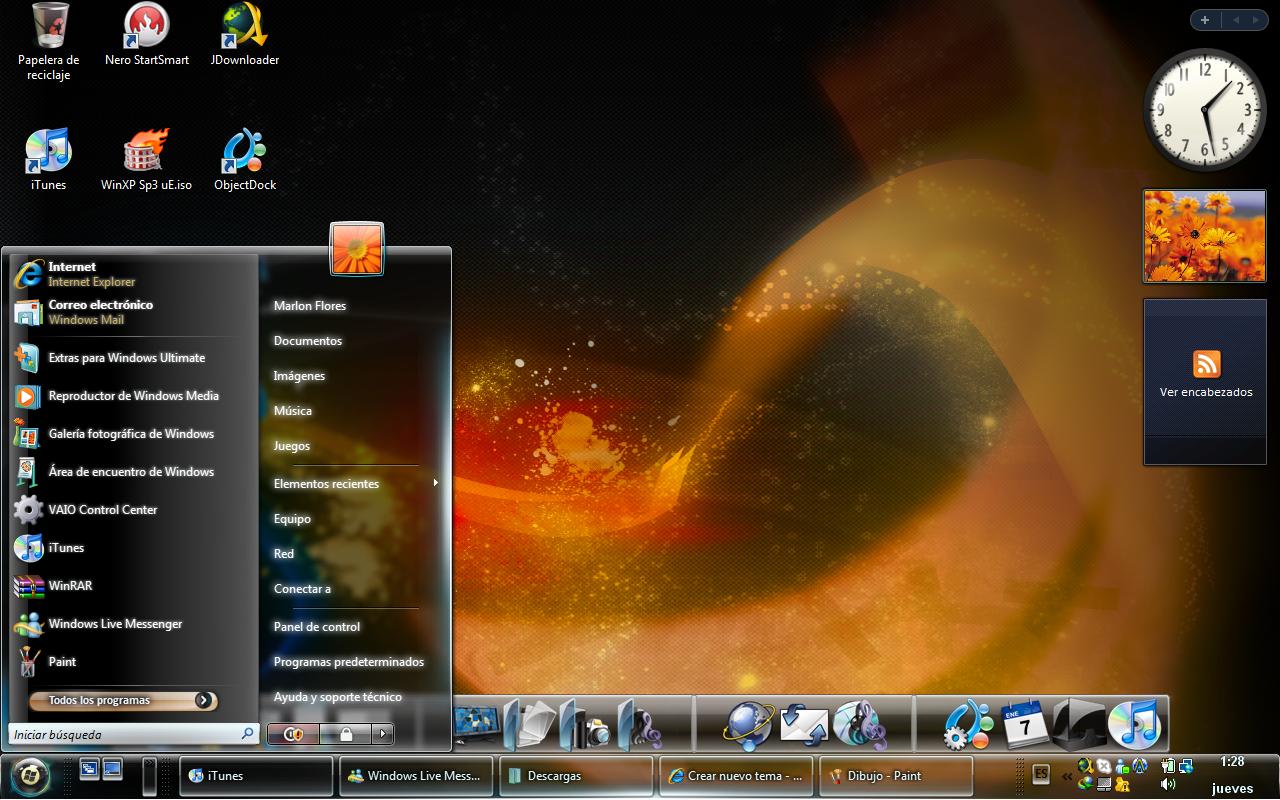
Task: Launch VAIO Control Center
Action: 133,510
